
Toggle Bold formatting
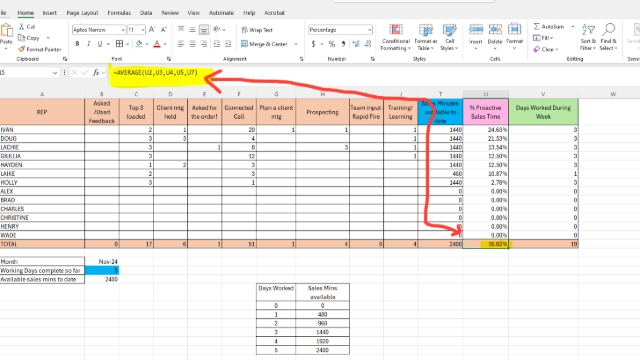pos(77,44)
